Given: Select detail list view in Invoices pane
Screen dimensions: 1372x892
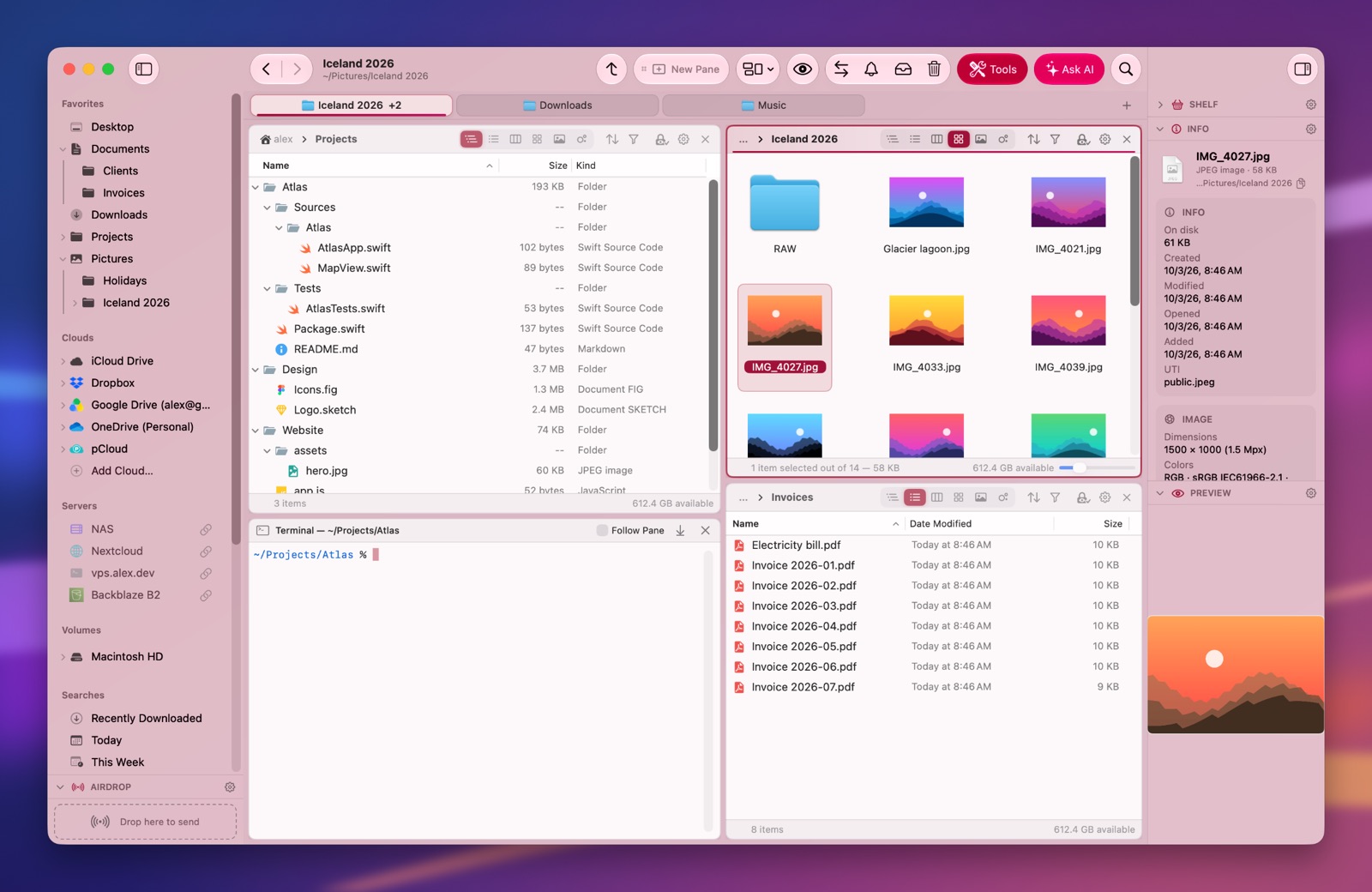Looking at the screenshot, I should (915, 497).
